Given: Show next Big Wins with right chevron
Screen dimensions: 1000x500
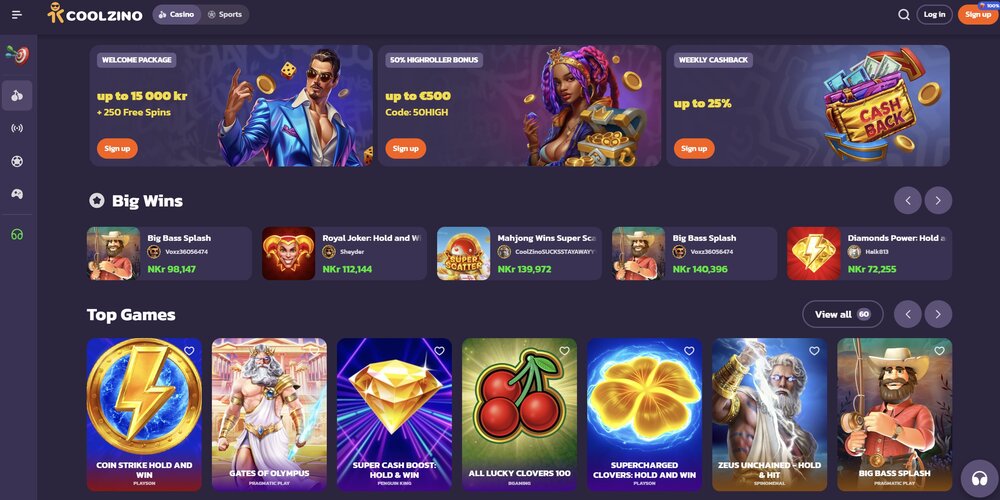Looking at the screenshot, I should (938, 200).
